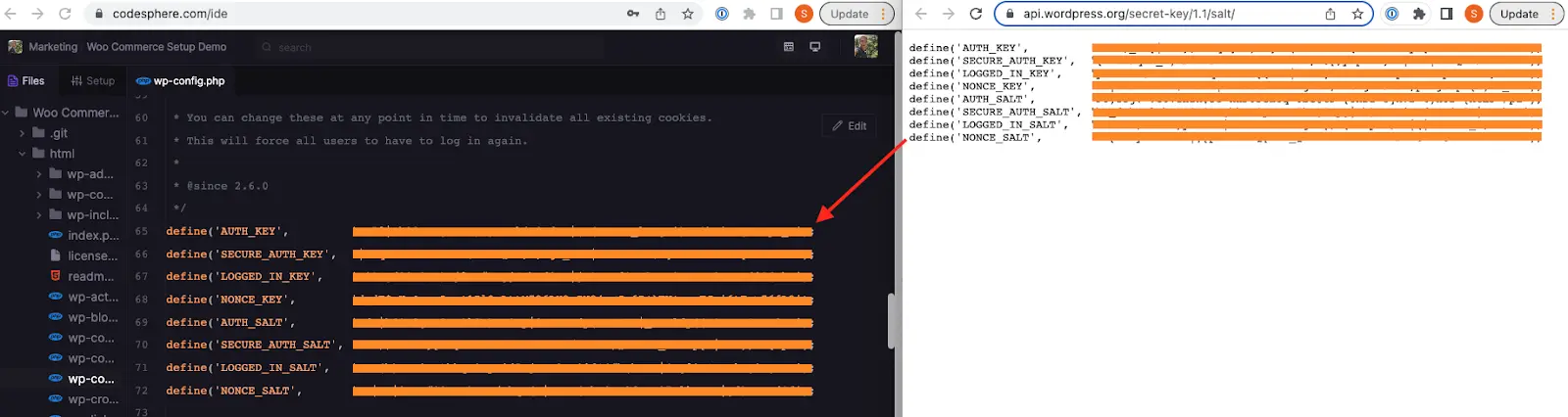
Task: Open the Codesphere terminal/monitor icon in header
Action: click(x=814, y=47)
